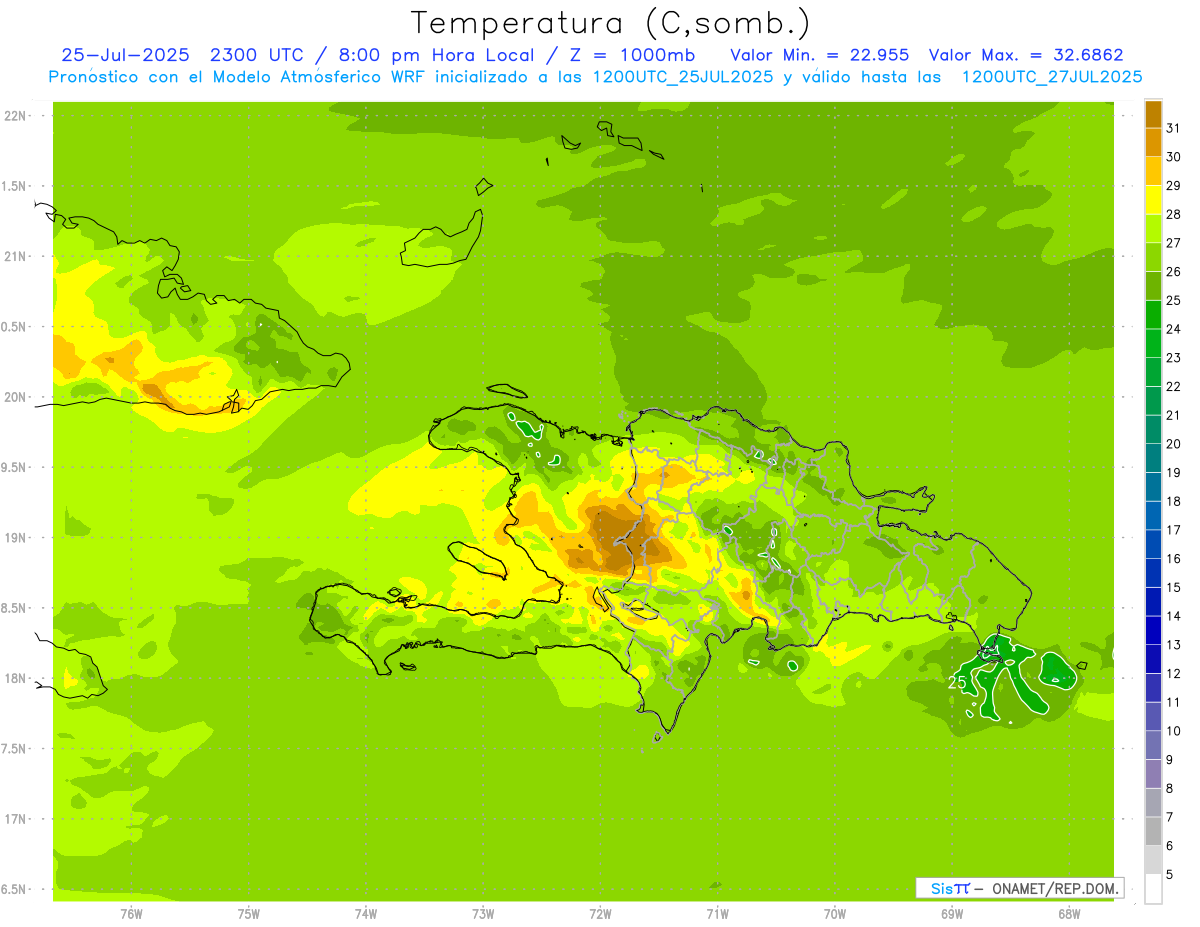Click '8:00 pm Hora Local' text
Screen dimensions: 1200x927
pyautogui.click(x=438, y=55)
